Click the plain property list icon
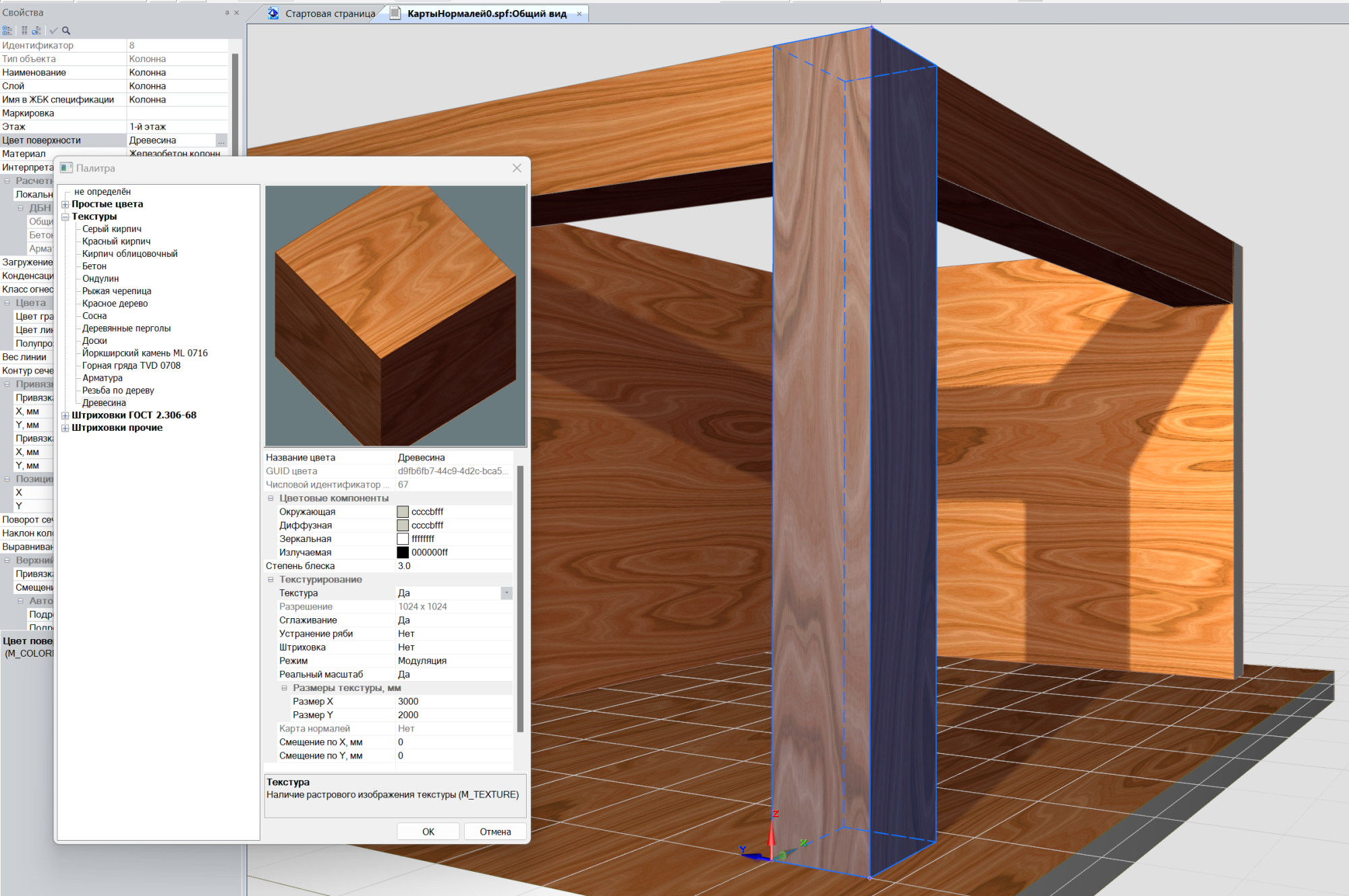Screen dimensions: 1349x896 coord(24,30)
